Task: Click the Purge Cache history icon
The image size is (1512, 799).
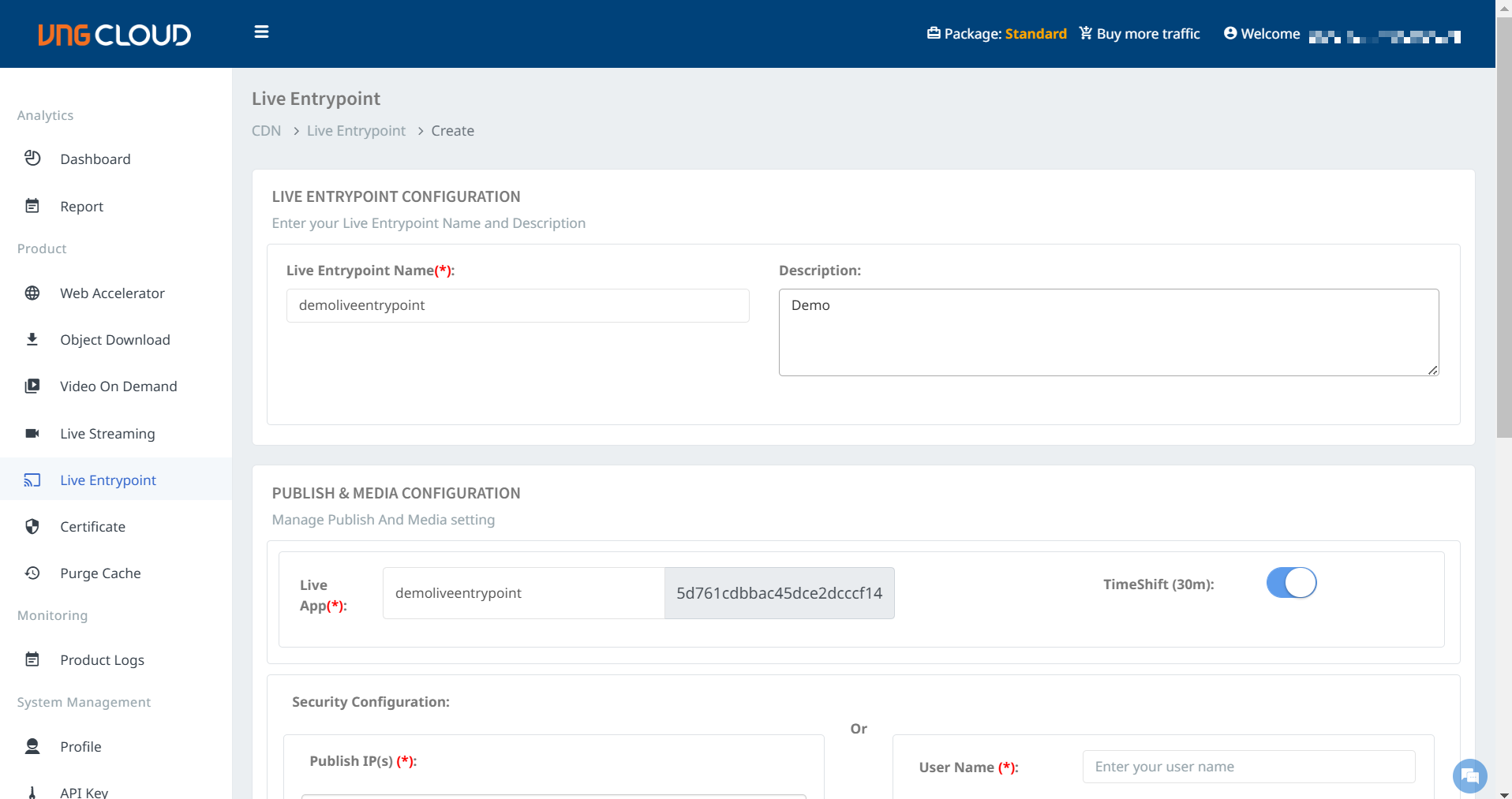Action: coord(32,573)
